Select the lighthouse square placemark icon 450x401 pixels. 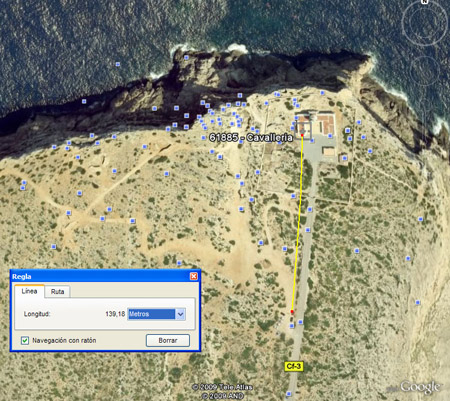coord(303,129)
